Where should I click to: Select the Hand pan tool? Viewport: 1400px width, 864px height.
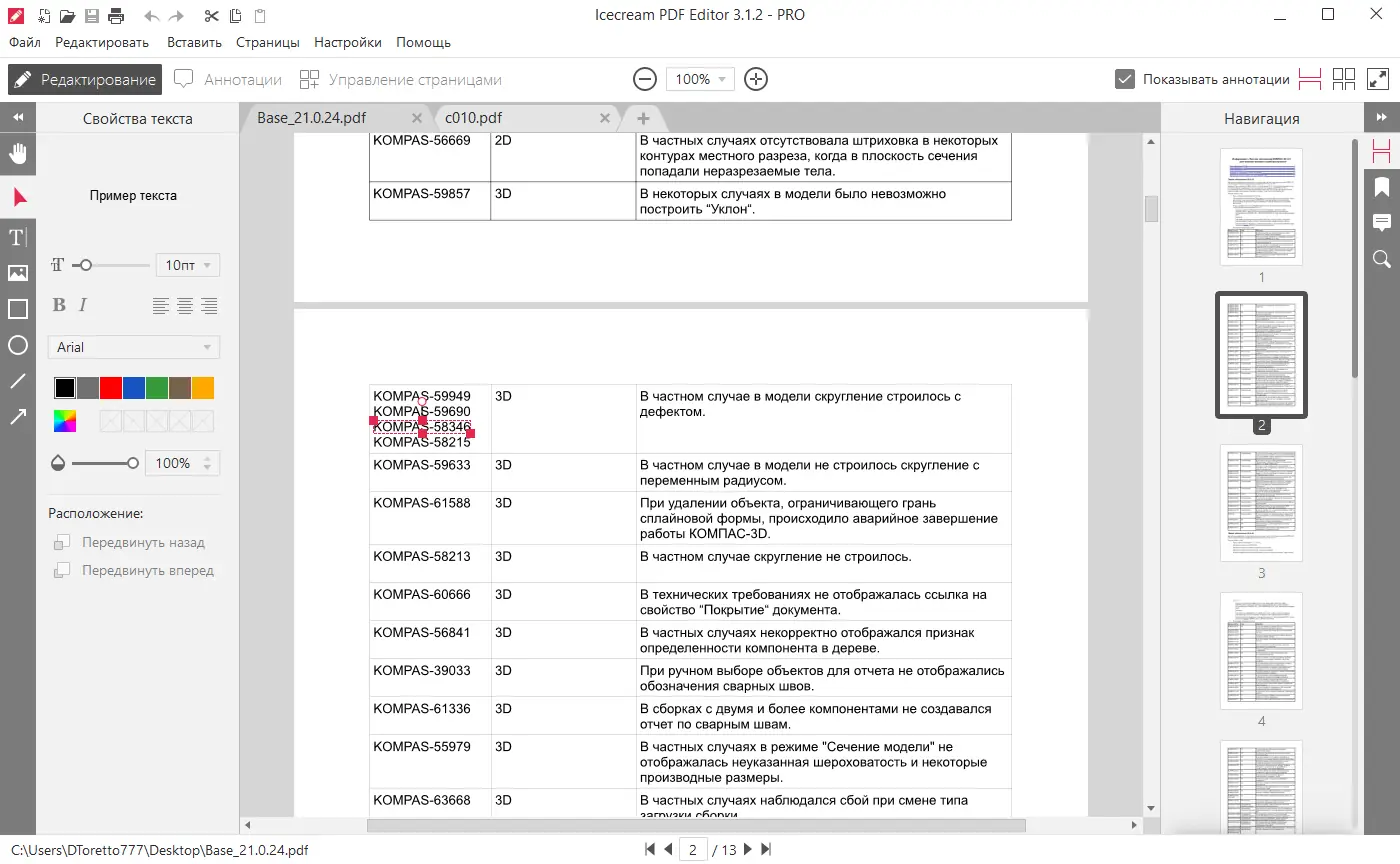coord(17,153)
